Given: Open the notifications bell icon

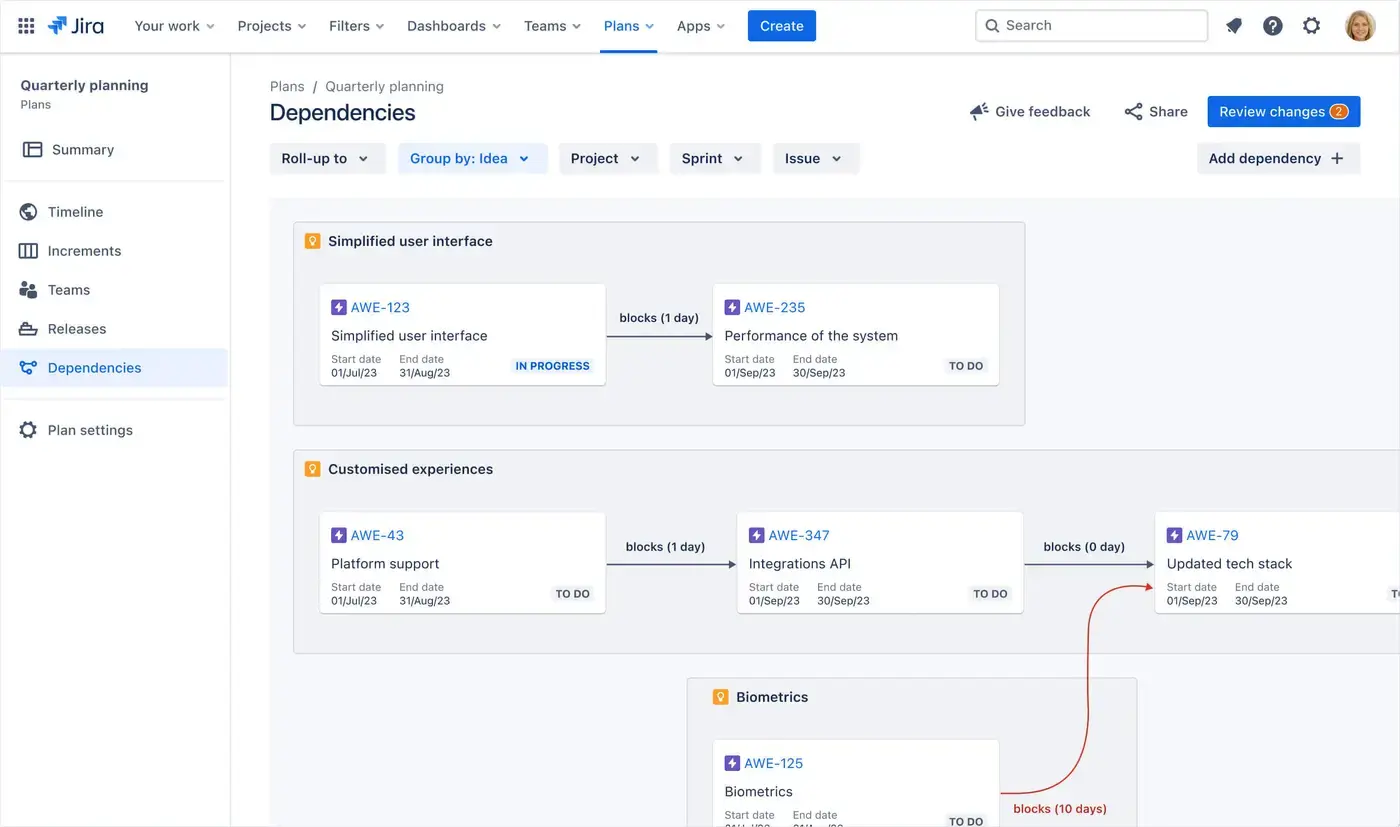Looking at the screenshot, I should point(1234,26).
